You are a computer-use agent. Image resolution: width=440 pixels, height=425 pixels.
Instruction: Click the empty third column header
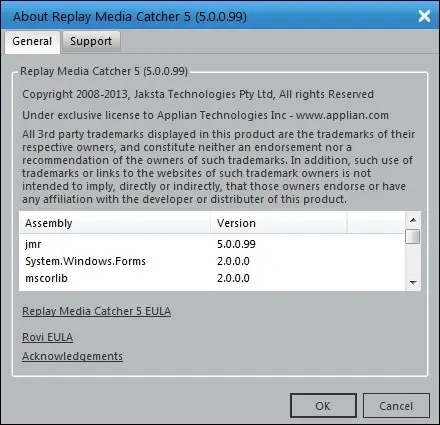[x=376, y=223]
